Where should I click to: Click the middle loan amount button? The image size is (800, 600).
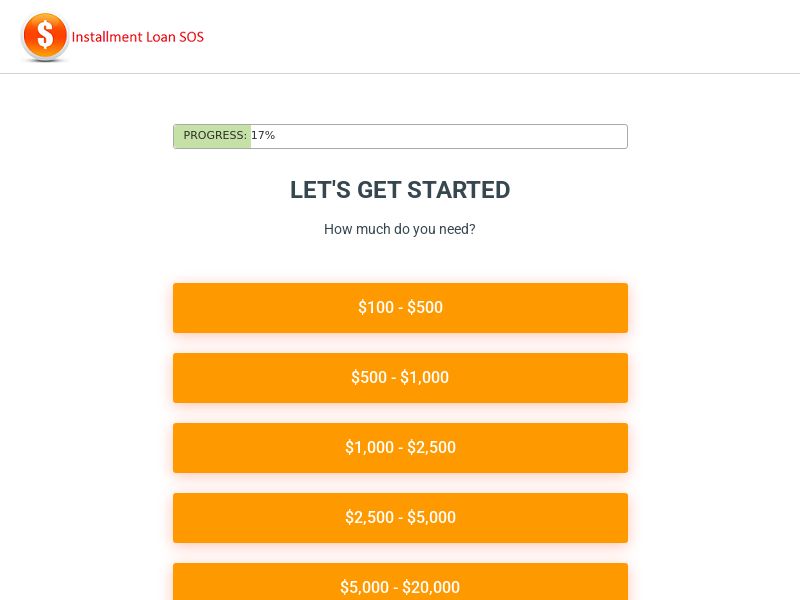400,448
